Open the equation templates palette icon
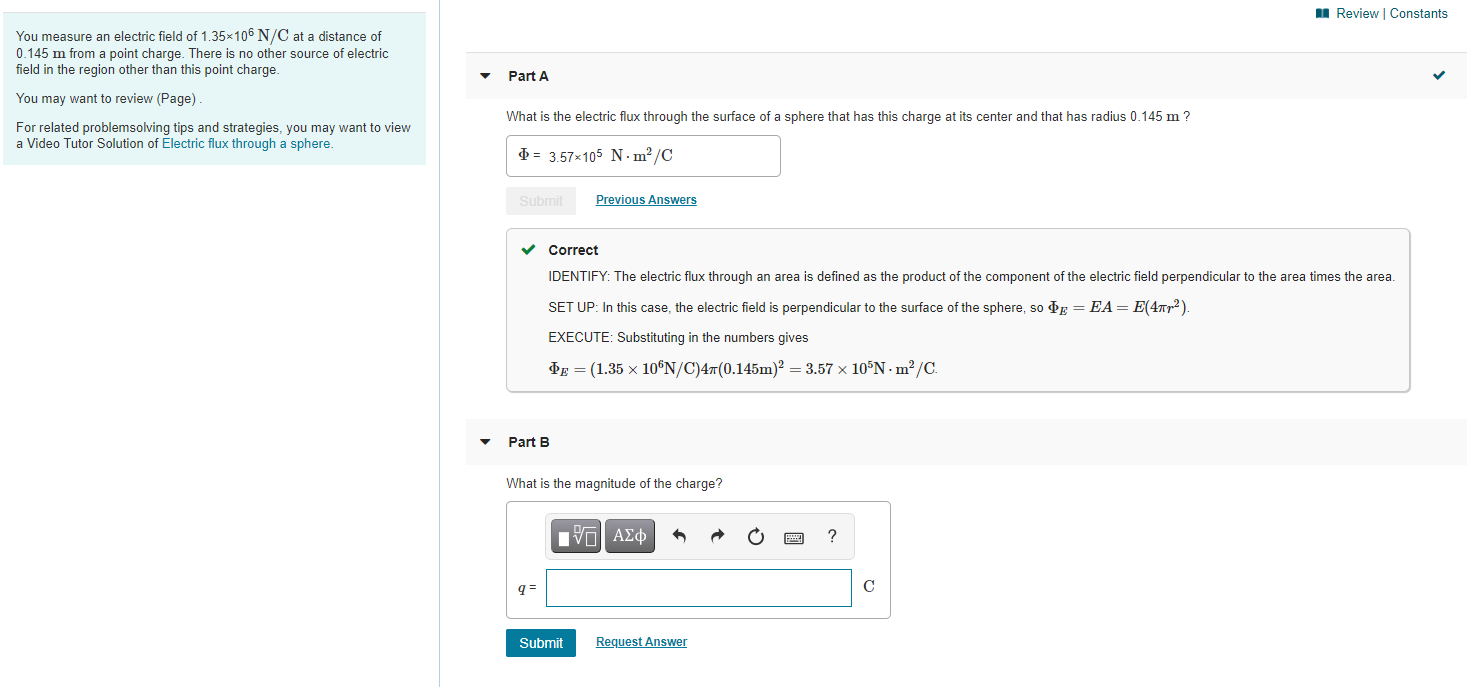The width and height of the screenshot is (1481, 687). point(575,536)
